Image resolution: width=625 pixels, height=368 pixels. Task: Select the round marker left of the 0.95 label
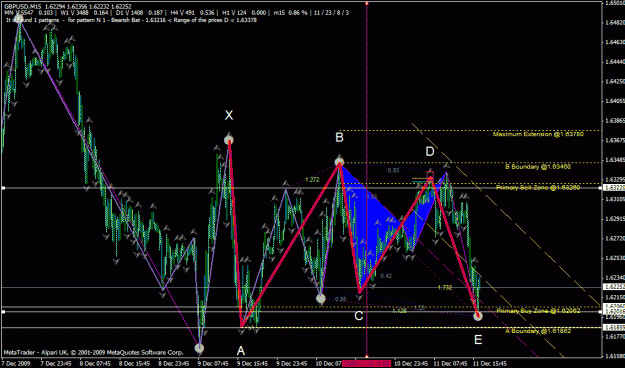(320, 298)
